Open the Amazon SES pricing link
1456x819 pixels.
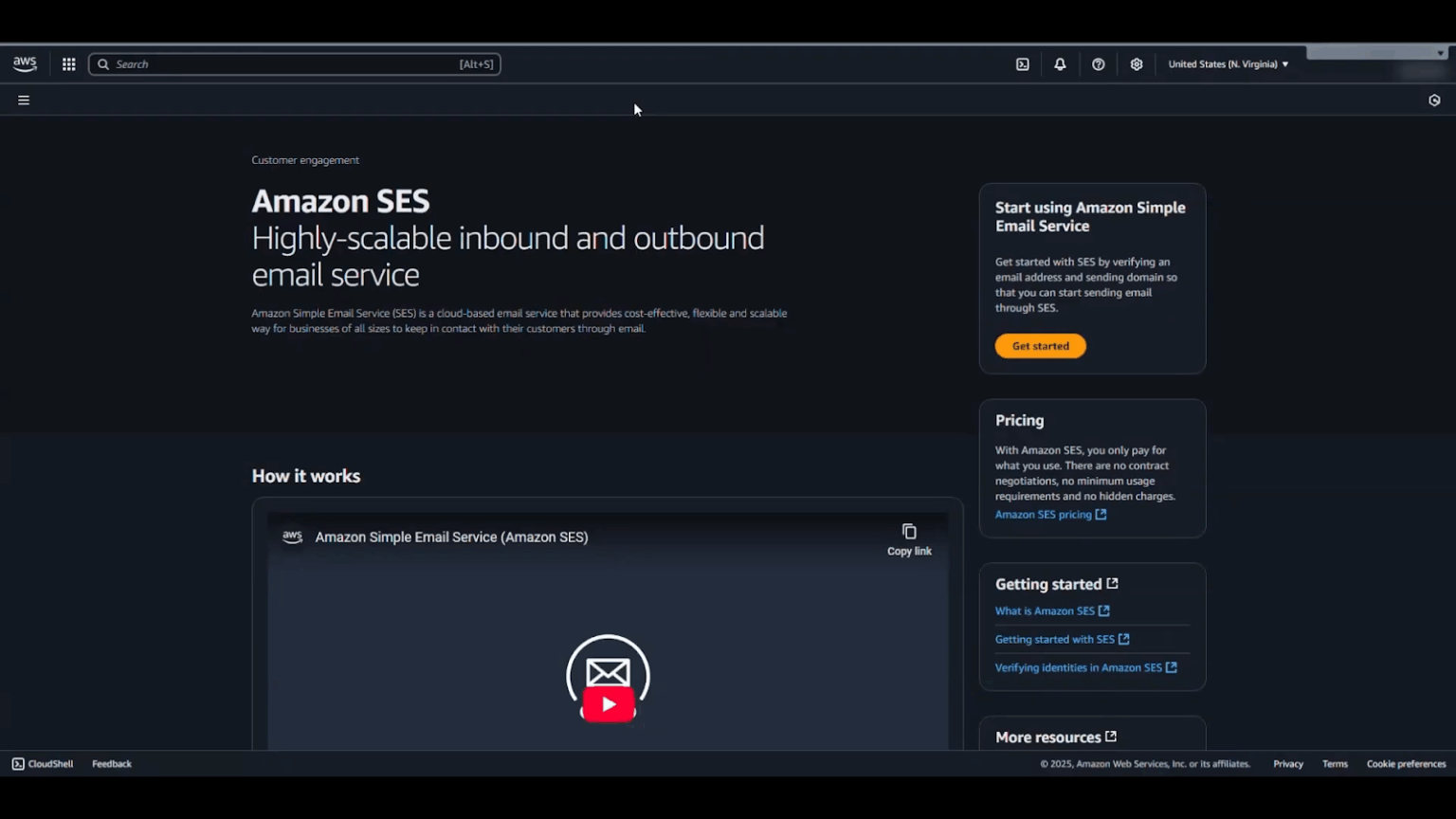point(1043,514)
